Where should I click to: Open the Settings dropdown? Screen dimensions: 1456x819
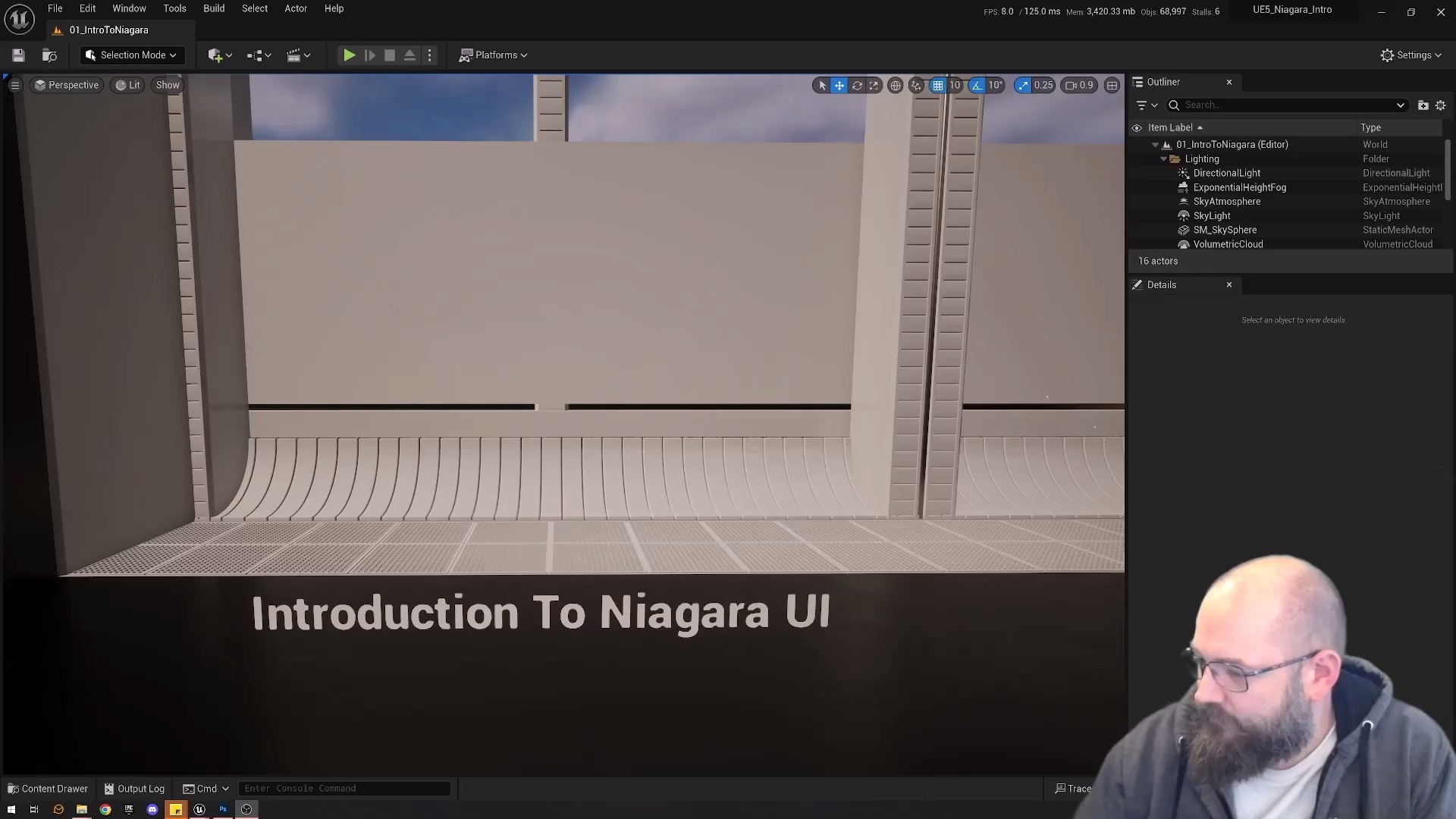pos(1411,55)
